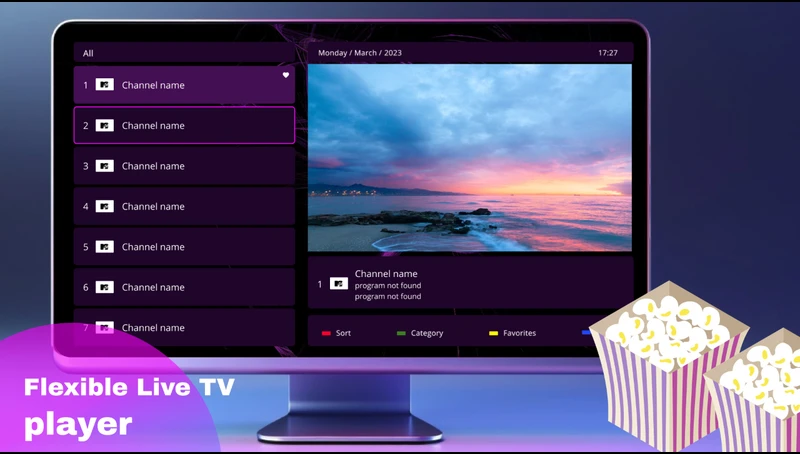Click the MTV logo on channel 1
Screen dimensions: 800x454
coord(105,85)
